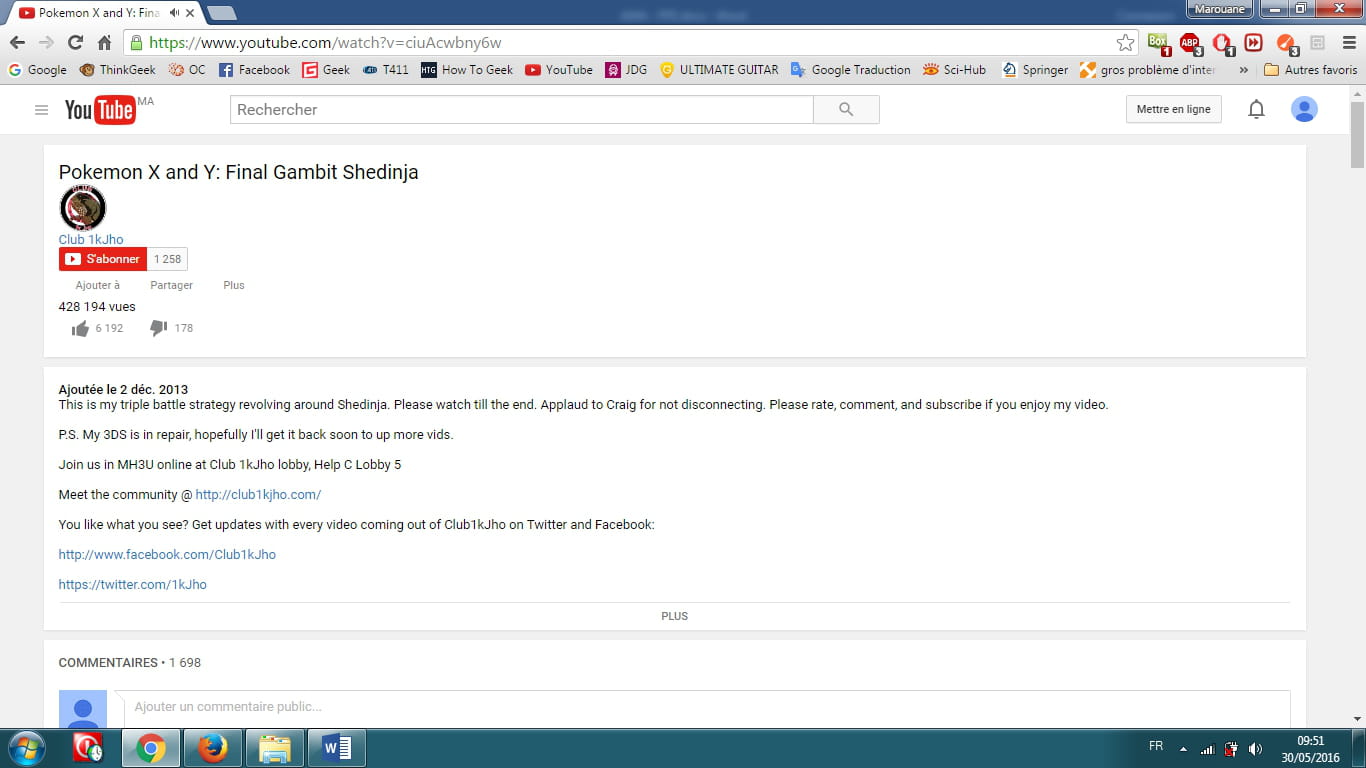
Task: Subscribe with the S'abonner button
Action: coord(103,259)
